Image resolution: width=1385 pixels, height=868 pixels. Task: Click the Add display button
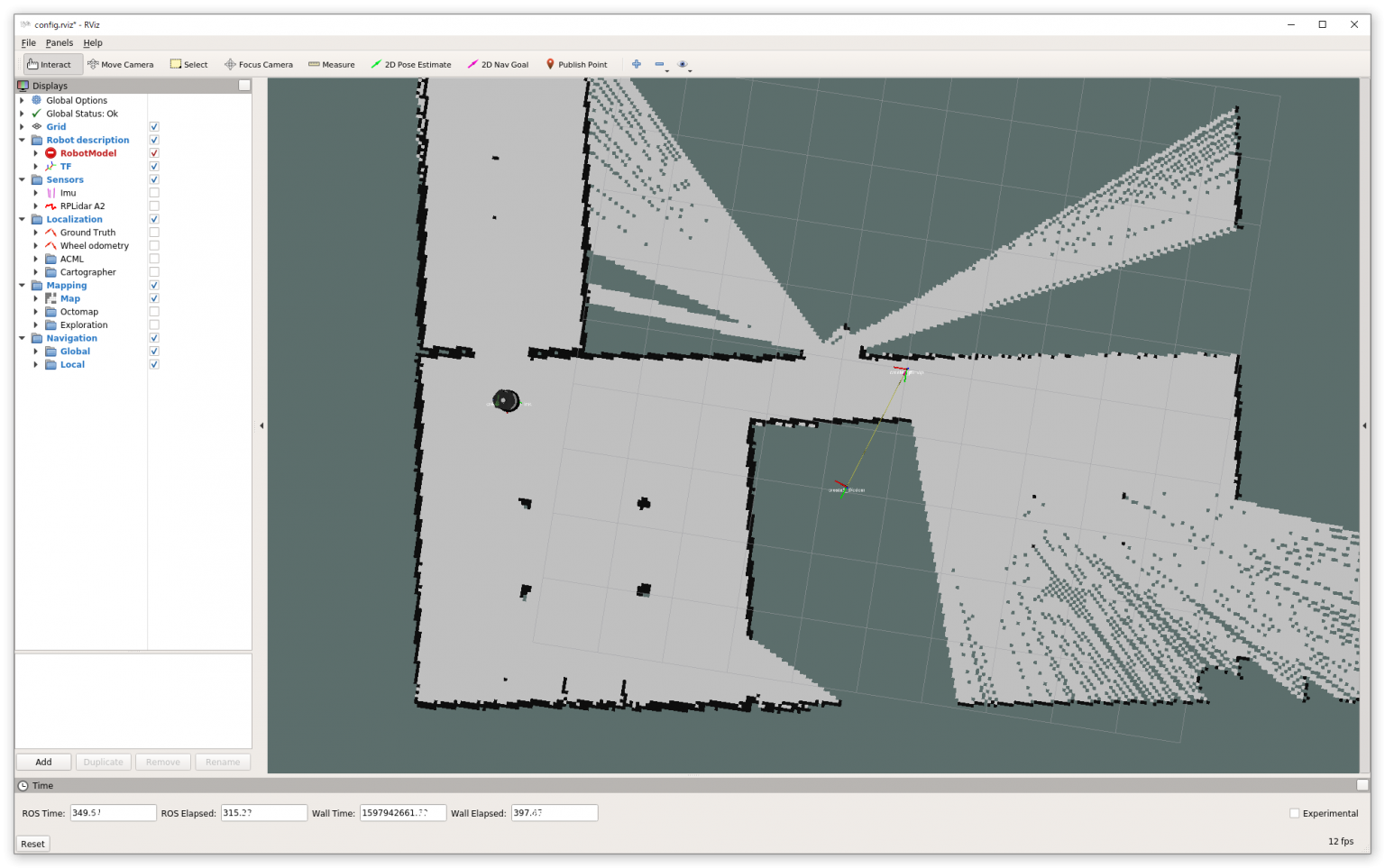coord(43,762)
